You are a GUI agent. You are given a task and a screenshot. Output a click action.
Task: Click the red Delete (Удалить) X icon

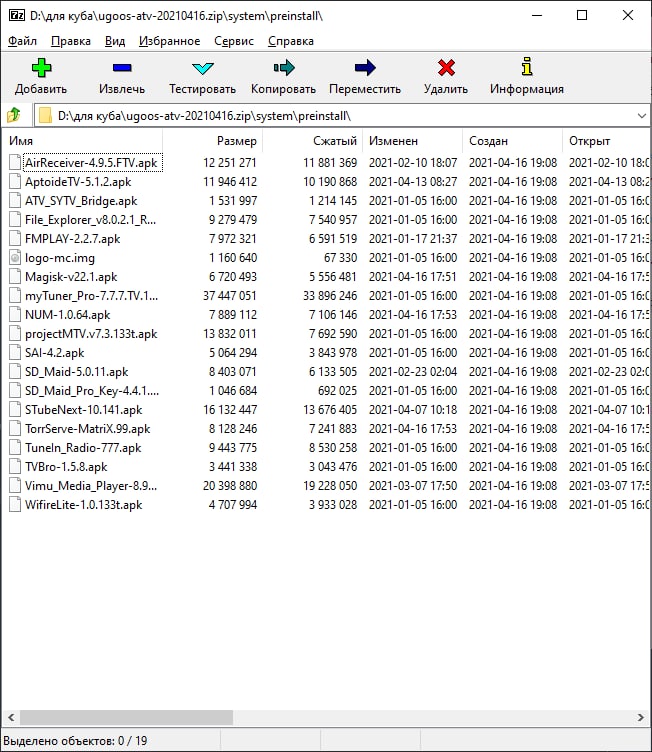[x=446, y=68]
